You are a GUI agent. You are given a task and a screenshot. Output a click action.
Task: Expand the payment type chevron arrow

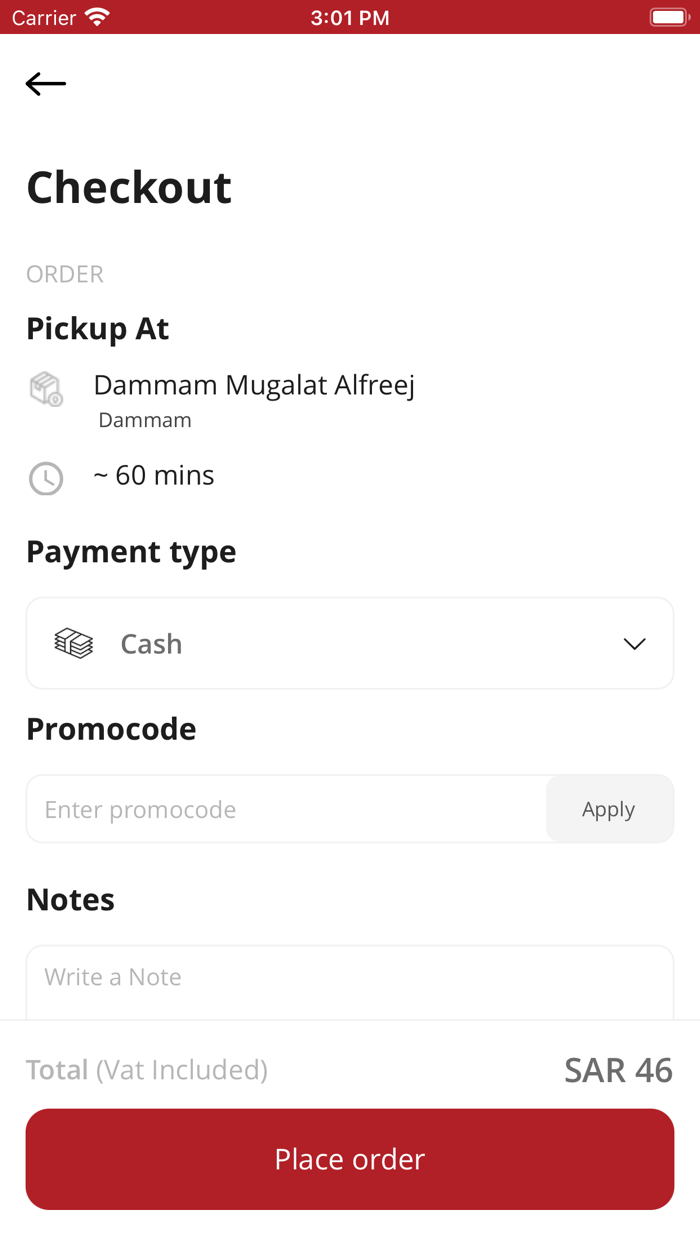click(x=634, y=644)
